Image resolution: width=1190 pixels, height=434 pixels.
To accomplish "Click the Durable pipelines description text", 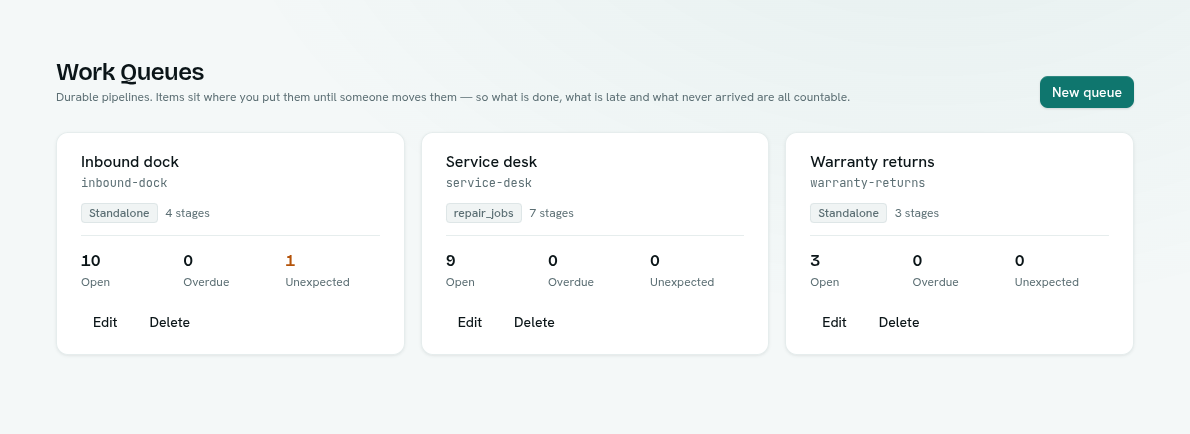I will tap(453, 97).
